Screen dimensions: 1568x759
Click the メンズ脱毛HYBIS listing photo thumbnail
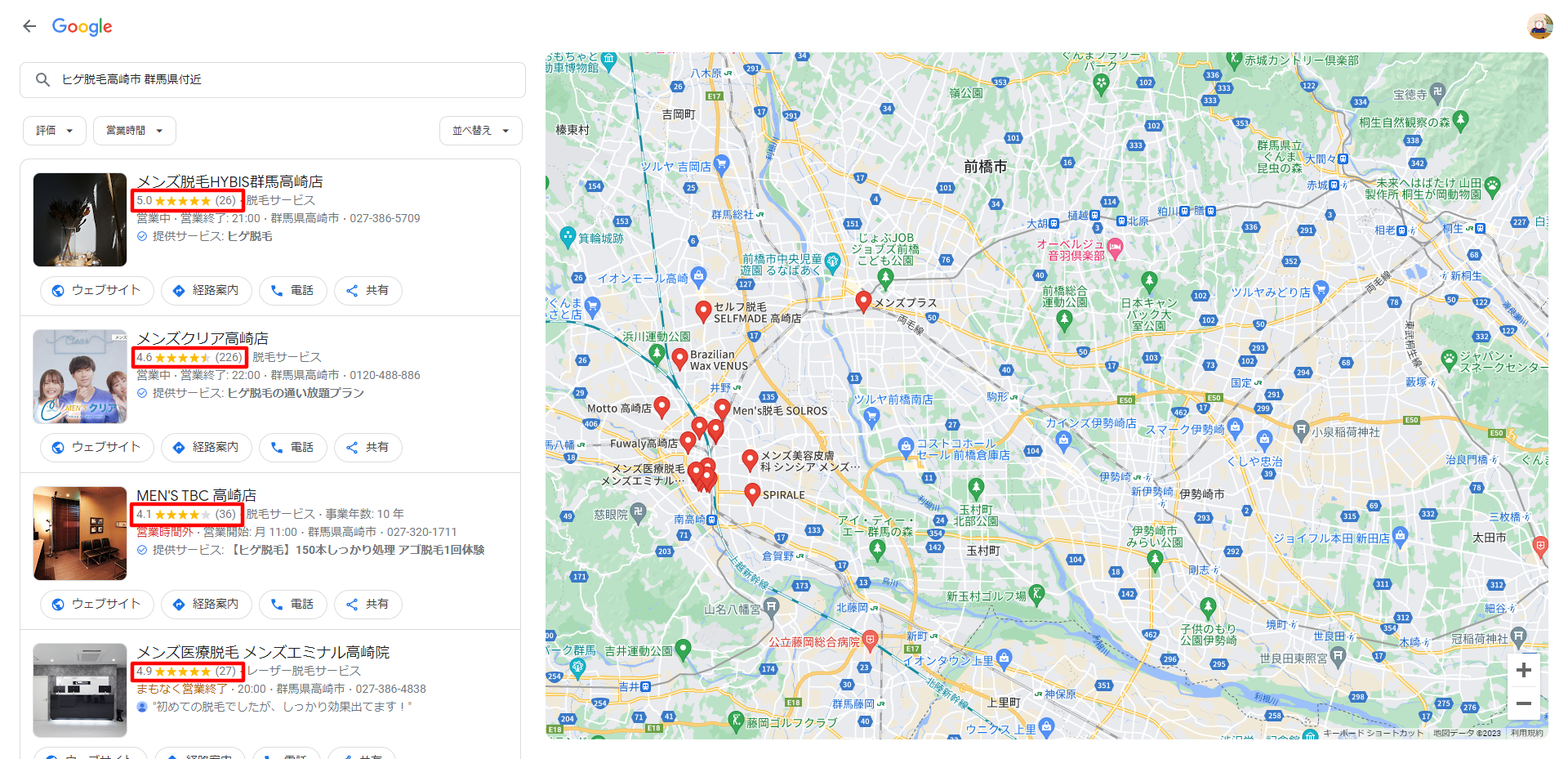click(80, 220)
